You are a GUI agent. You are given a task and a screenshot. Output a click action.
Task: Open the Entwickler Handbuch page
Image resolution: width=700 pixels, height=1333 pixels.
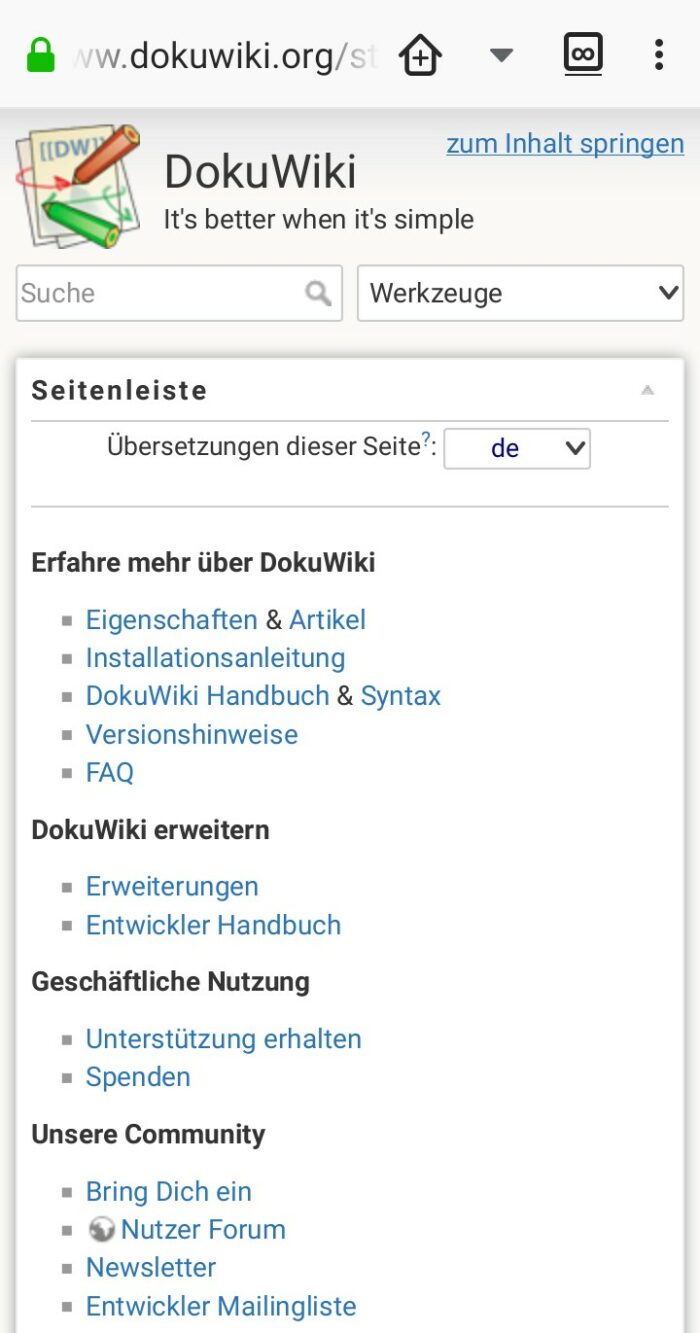(213, 925)
